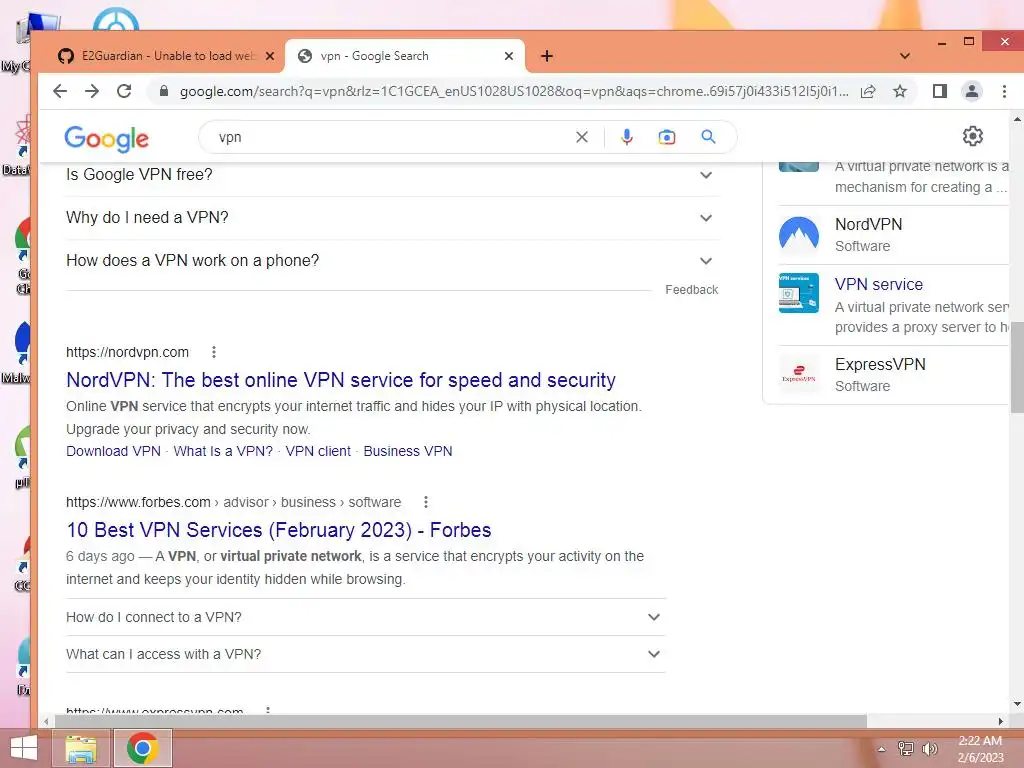The height and width of the screenshot is (768, 1024).
Task: Open Chrome's three-dot menu
Action: pyautogui.click(x=1004, y=91)
